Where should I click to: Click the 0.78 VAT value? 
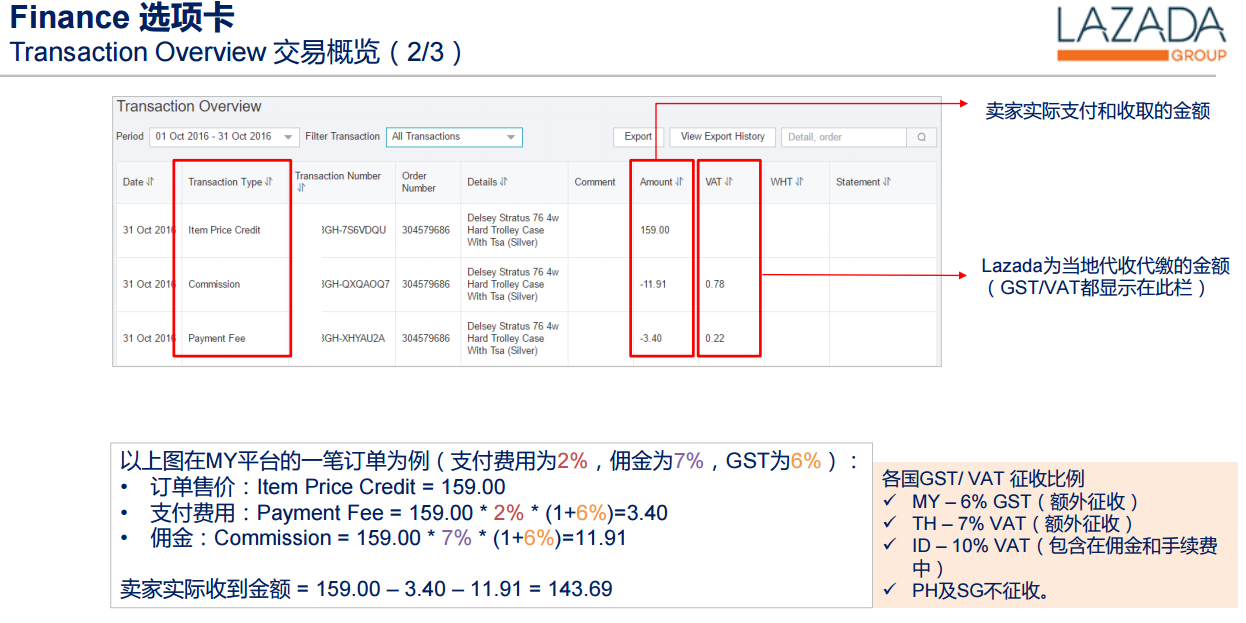click(x=714, y=284)
